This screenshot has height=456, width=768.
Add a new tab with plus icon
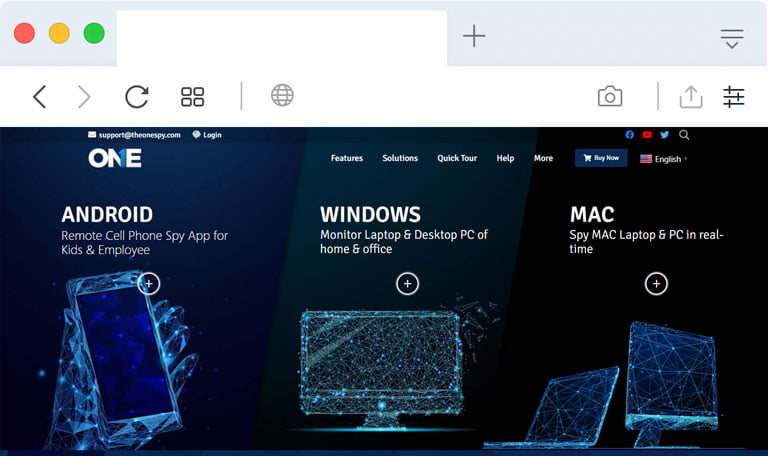(x=474, y=36)
